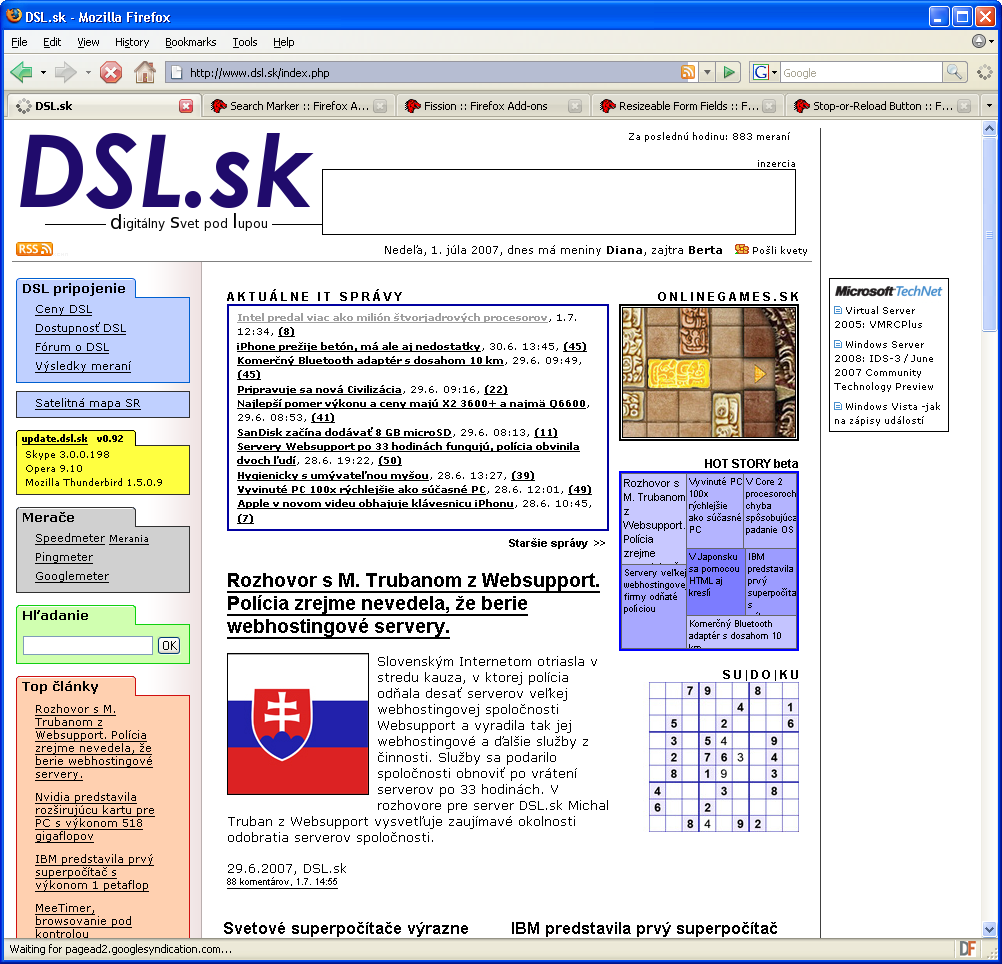Close the Search Marker tab
This screenshot has height=964, width=1002.
coord(380,106)
